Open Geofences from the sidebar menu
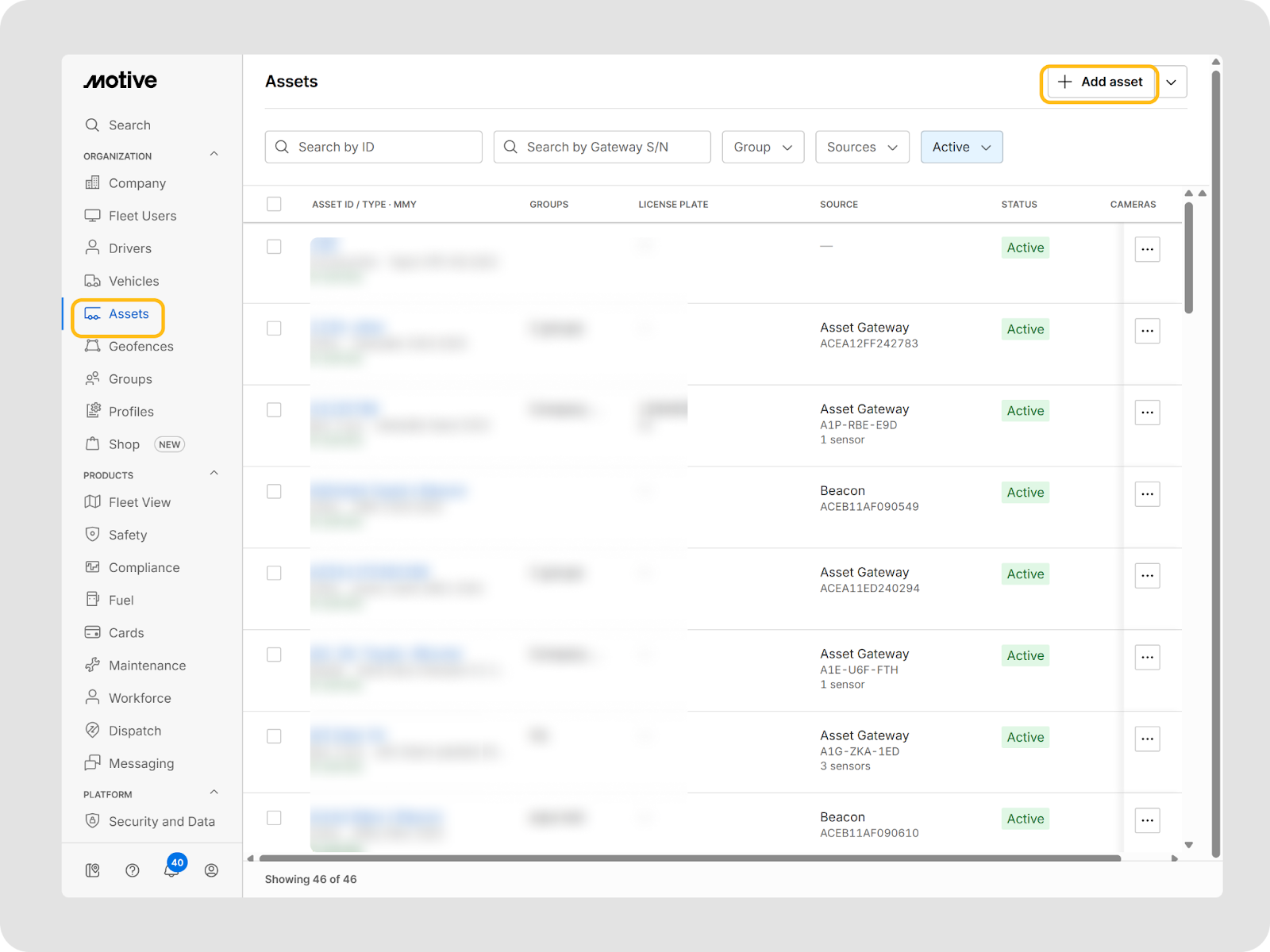 pos(140,346)
